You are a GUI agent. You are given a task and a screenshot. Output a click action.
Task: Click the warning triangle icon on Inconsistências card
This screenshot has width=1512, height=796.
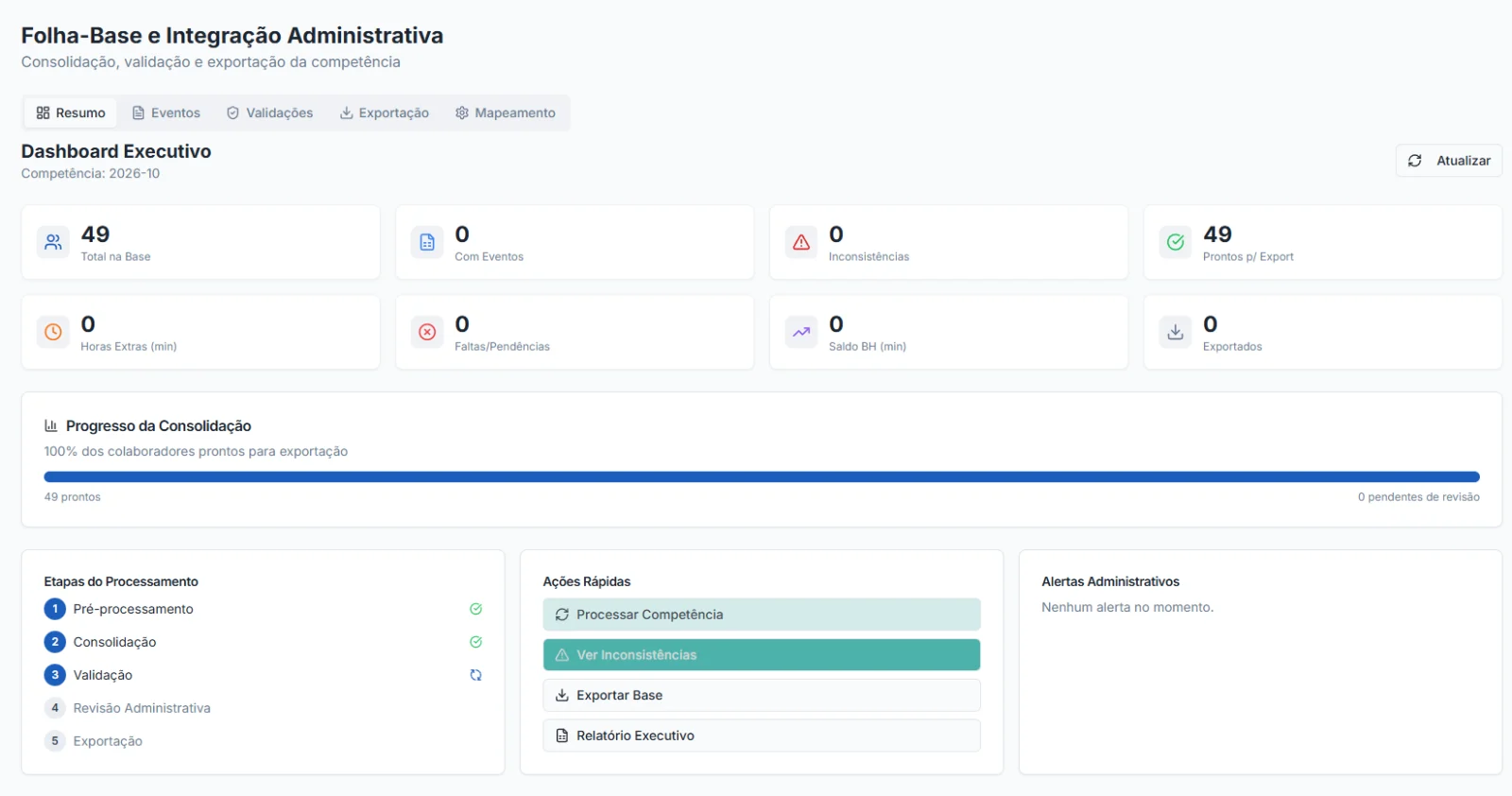click(801, 242)
